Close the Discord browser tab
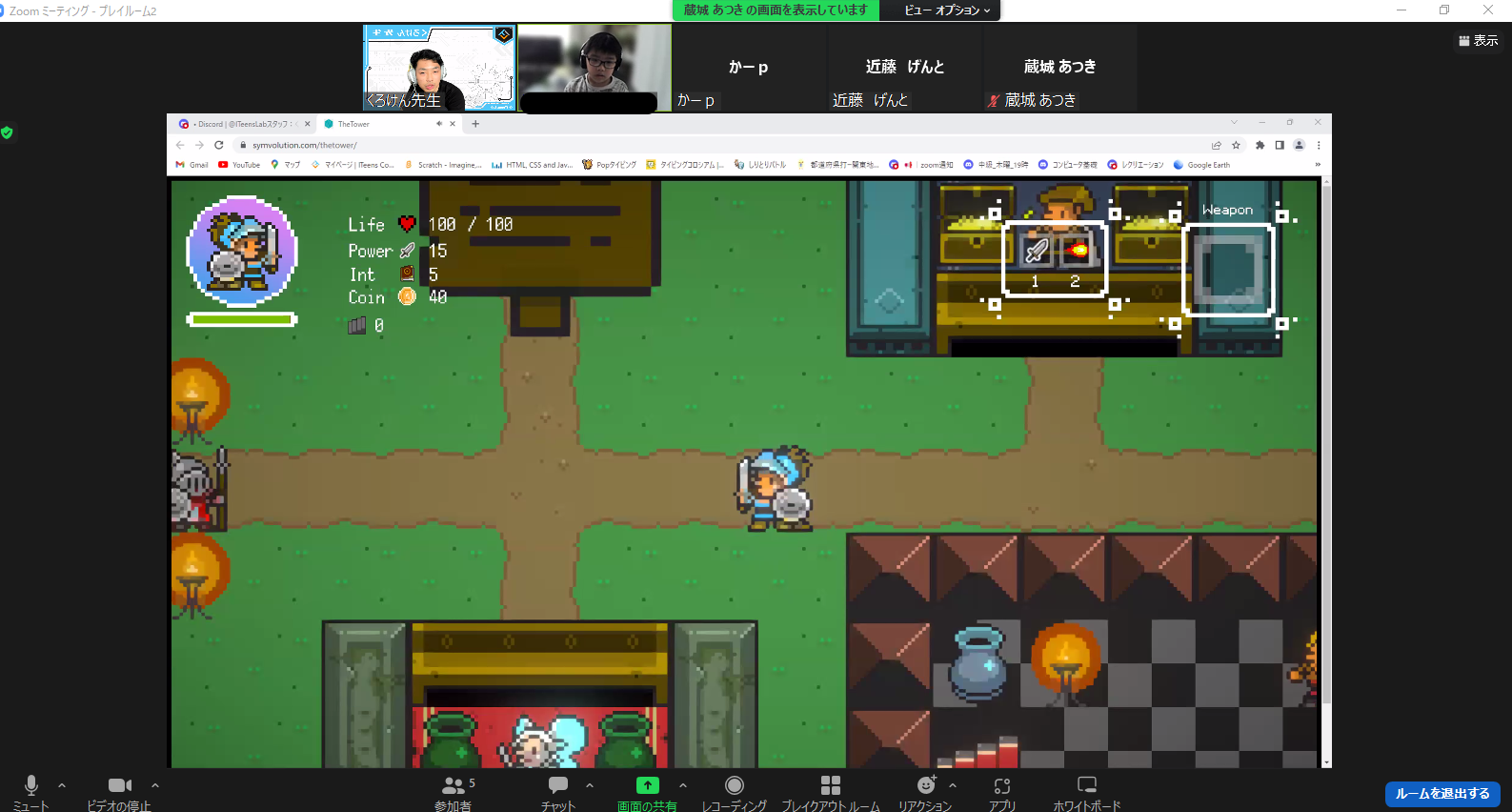 tap(307, 124)
